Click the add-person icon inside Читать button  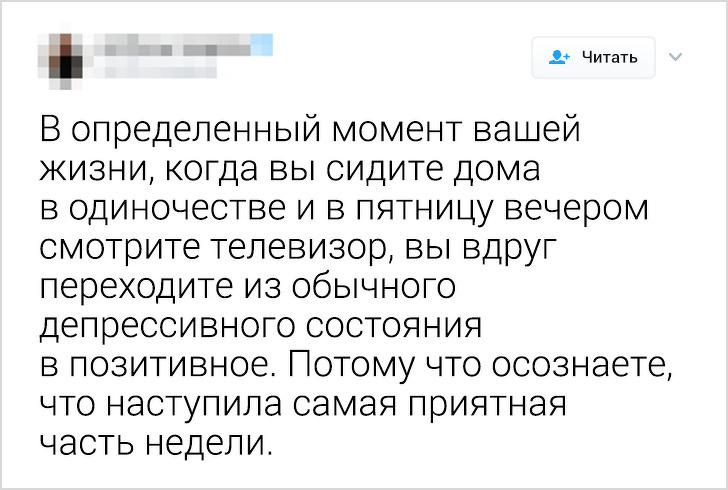point(560,57)
